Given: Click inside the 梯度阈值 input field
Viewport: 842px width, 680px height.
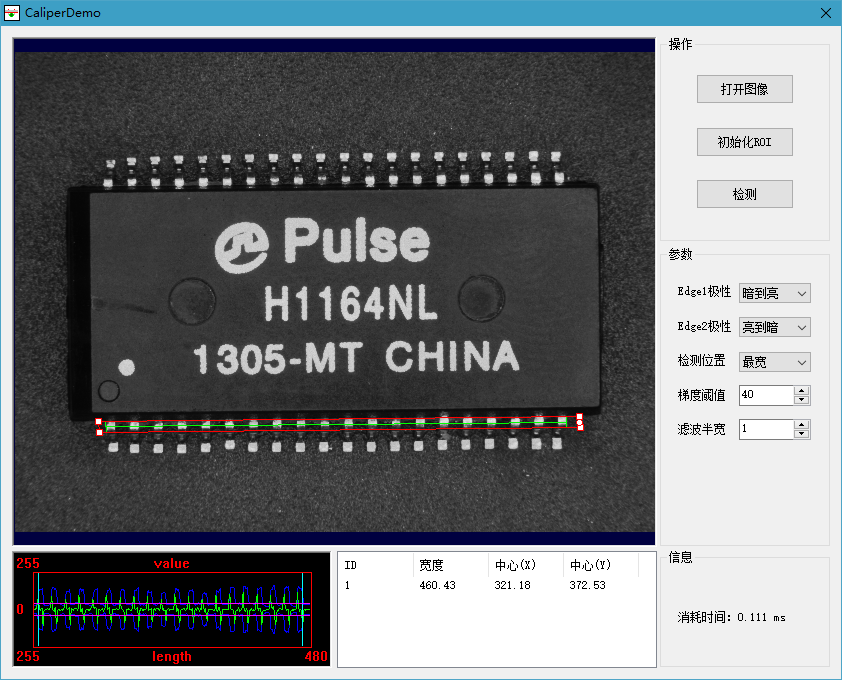Looking at the screenshot, I should click(766, 395).
